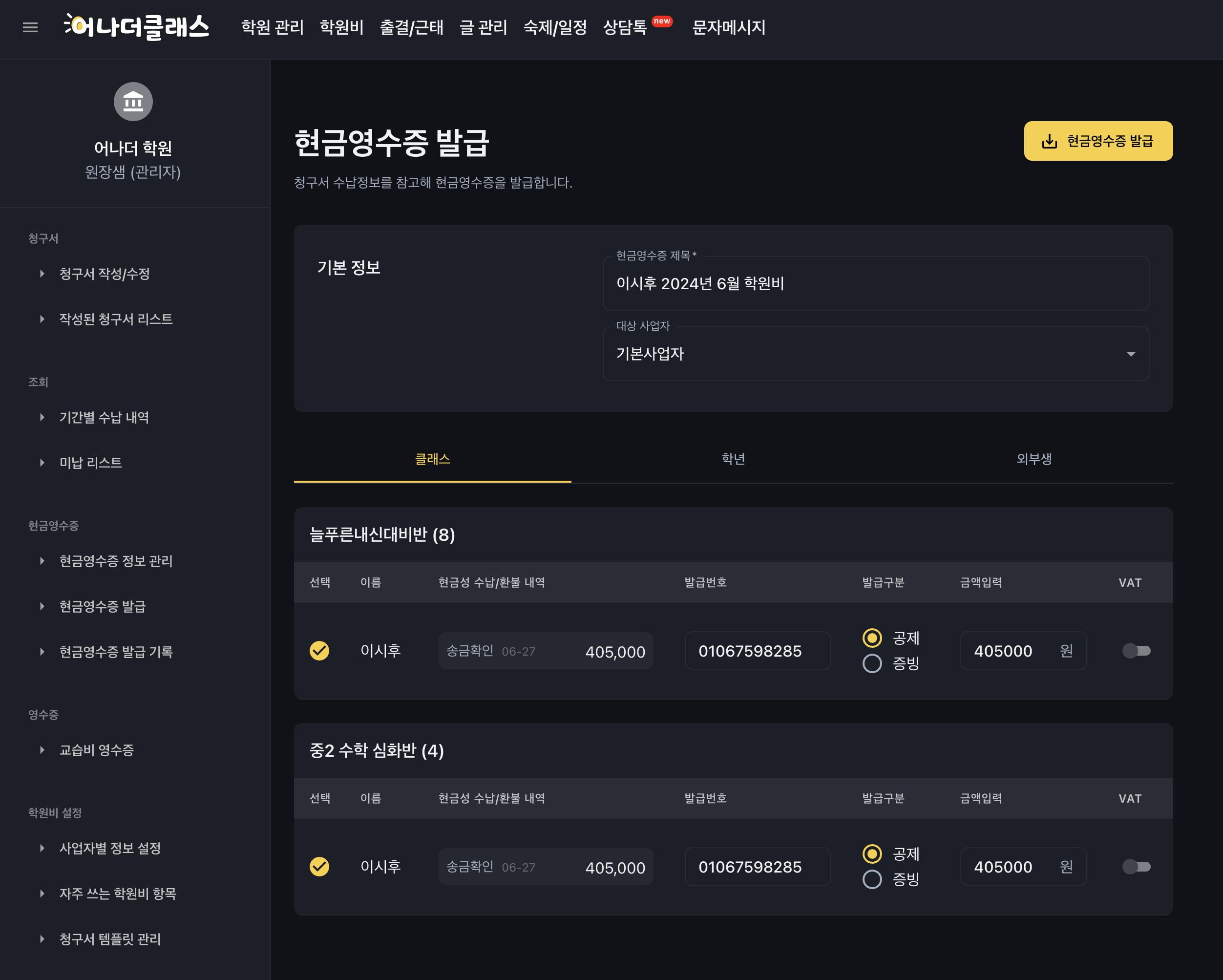Click the 현금영수증 제목 input field
The image size is (1223, 980).
[876, 283]
